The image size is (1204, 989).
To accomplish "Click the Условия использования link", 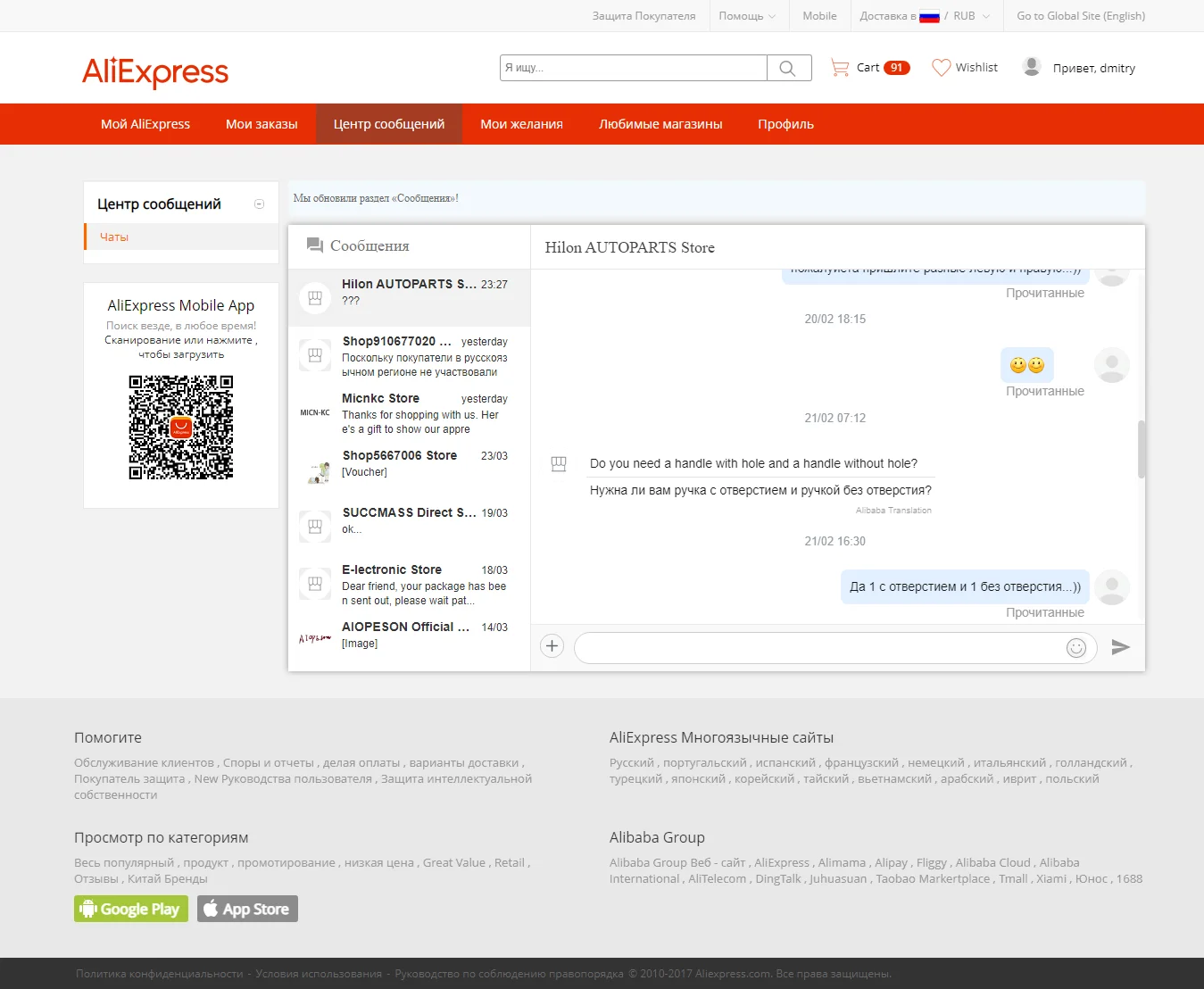I will point(319,974).
